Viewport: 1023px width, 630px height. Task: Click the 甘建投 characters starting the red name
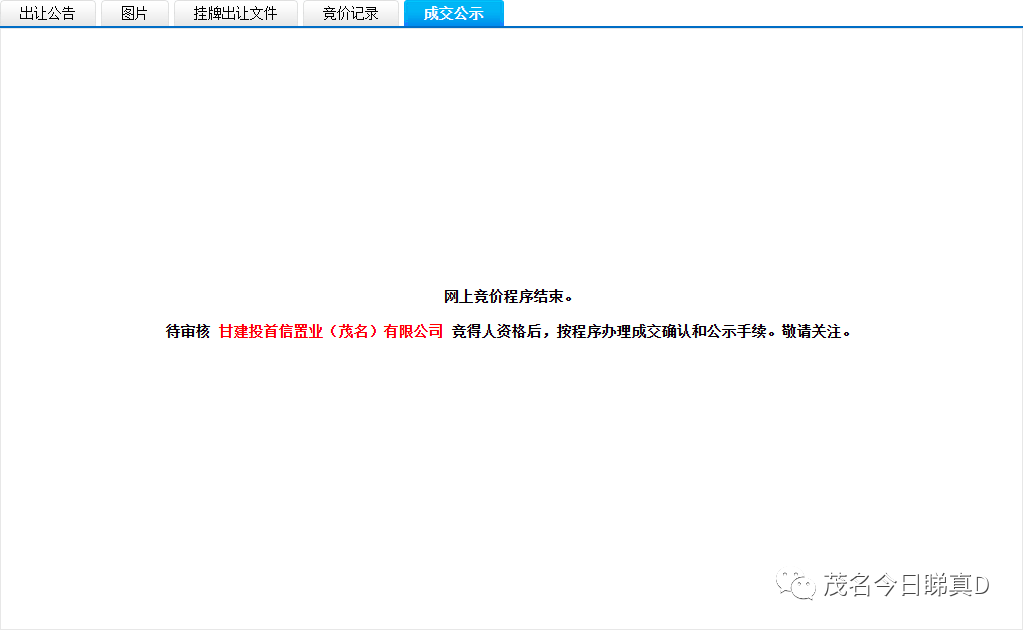[241, 332]
